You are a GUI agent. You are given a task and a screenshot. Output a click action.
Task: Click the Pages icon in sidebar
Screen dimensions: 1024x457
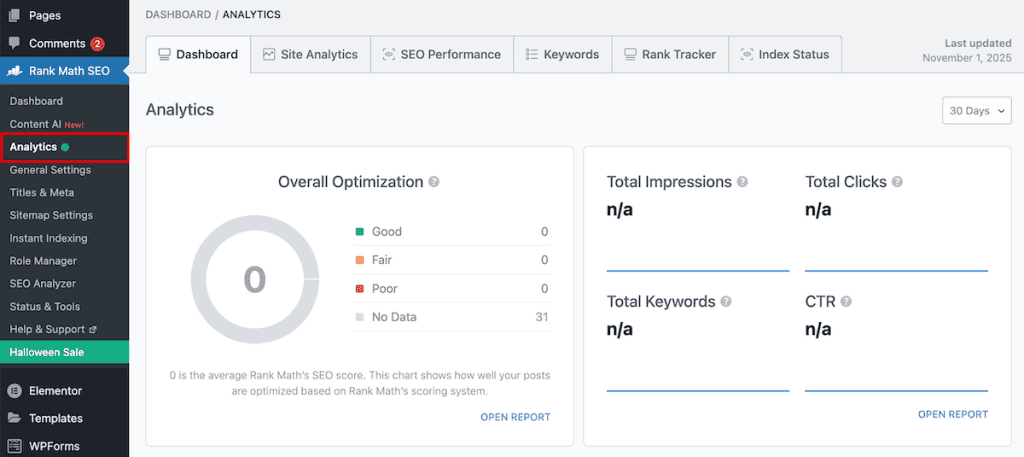pyautogui.click(x=14, y=15)
